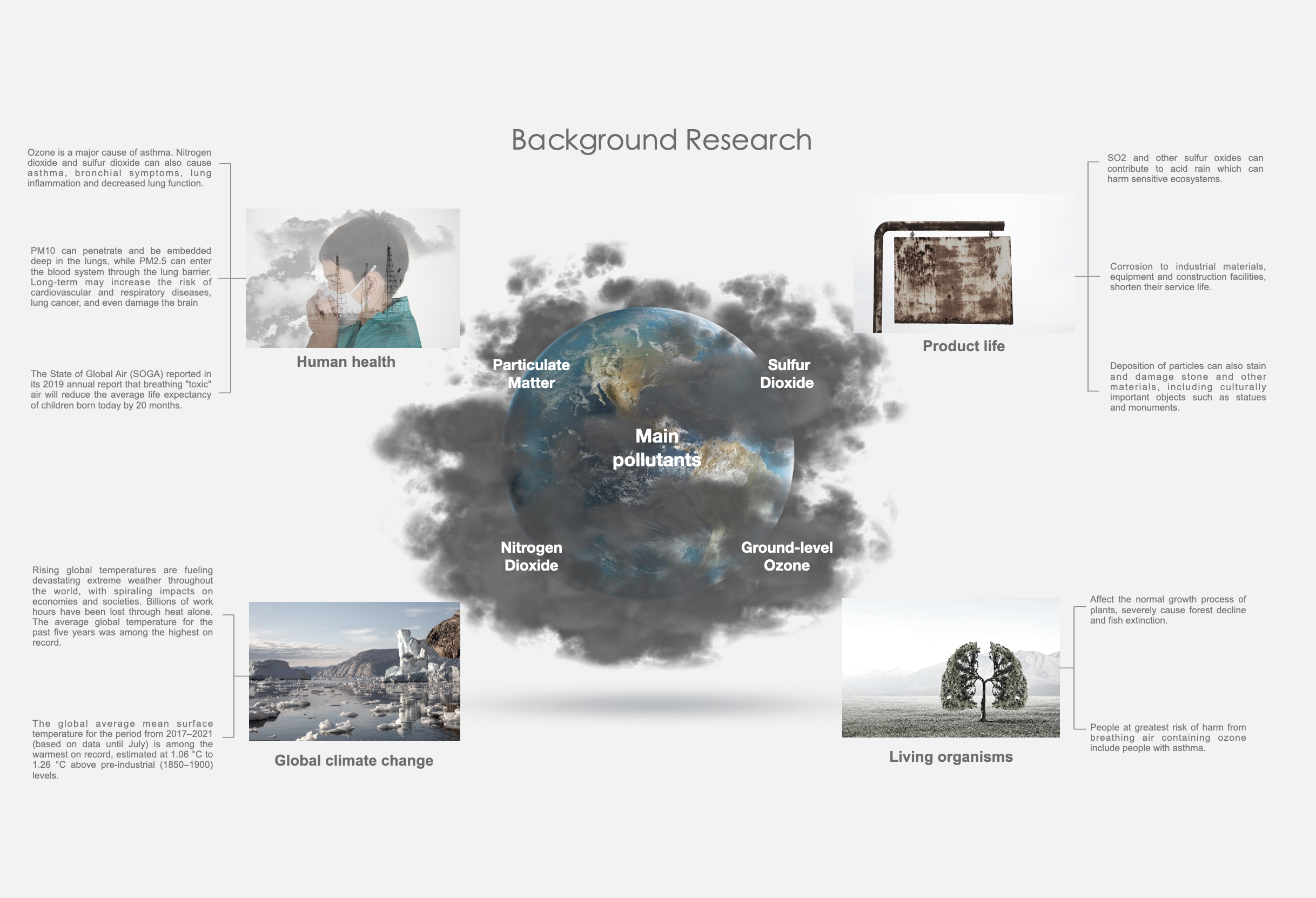Select the Particulate Matter label

point(531,374)
